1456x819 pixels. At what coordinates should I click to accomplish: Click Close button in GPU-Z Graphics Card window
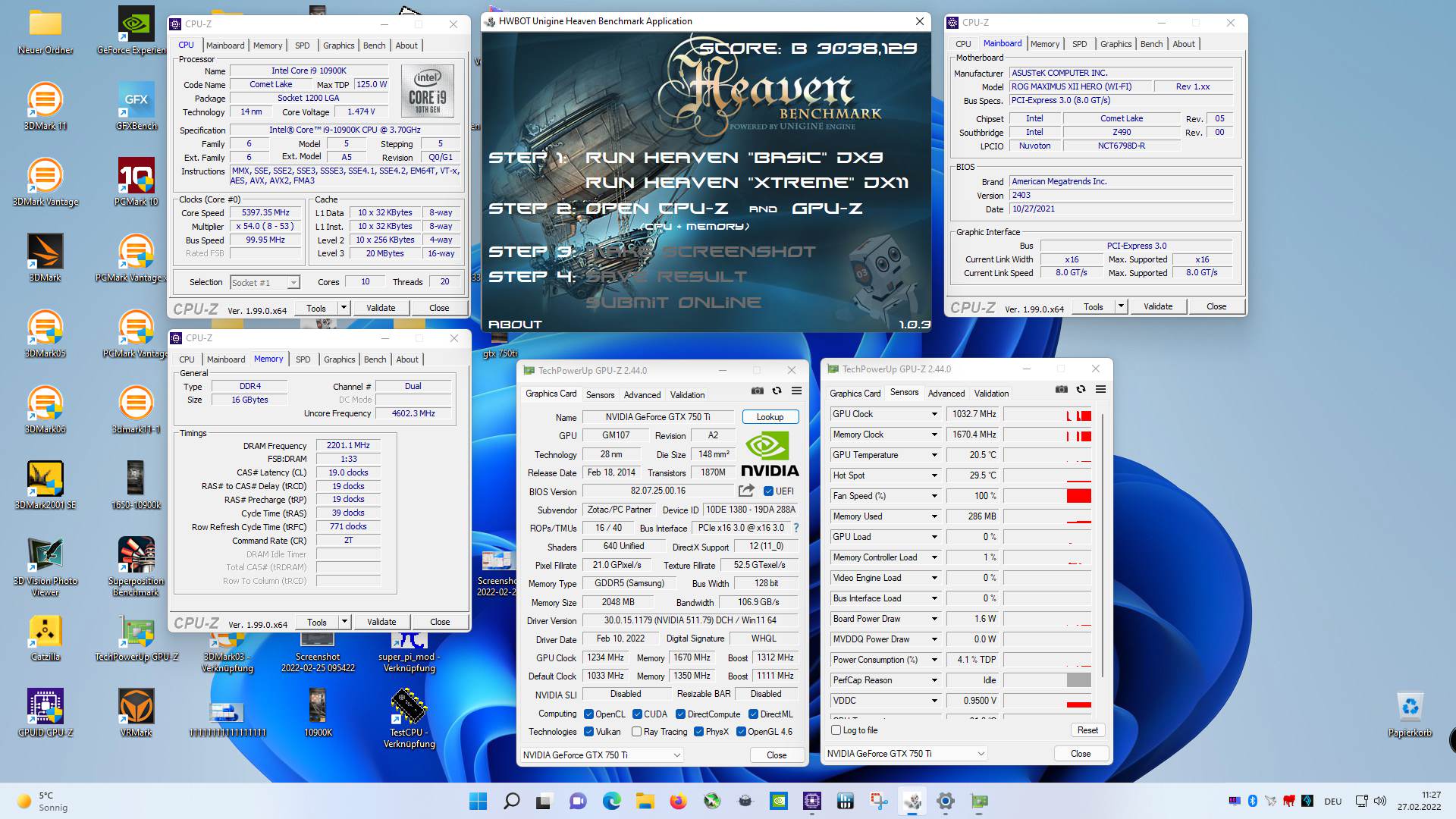point(777,755)
